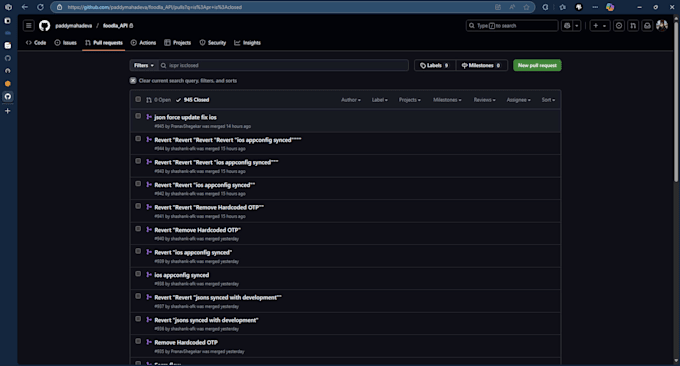Open the notifications inbox icon
680x366 pixels.
click(647, 26)
